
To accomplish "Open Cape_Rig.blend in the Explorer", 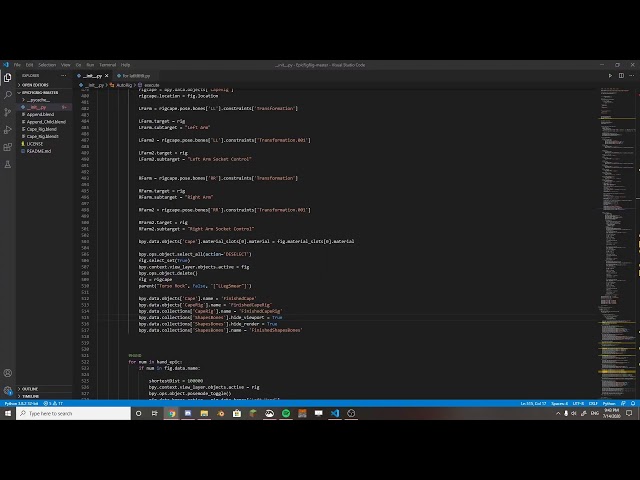I will pyautogui.click(x=44, y=129).
